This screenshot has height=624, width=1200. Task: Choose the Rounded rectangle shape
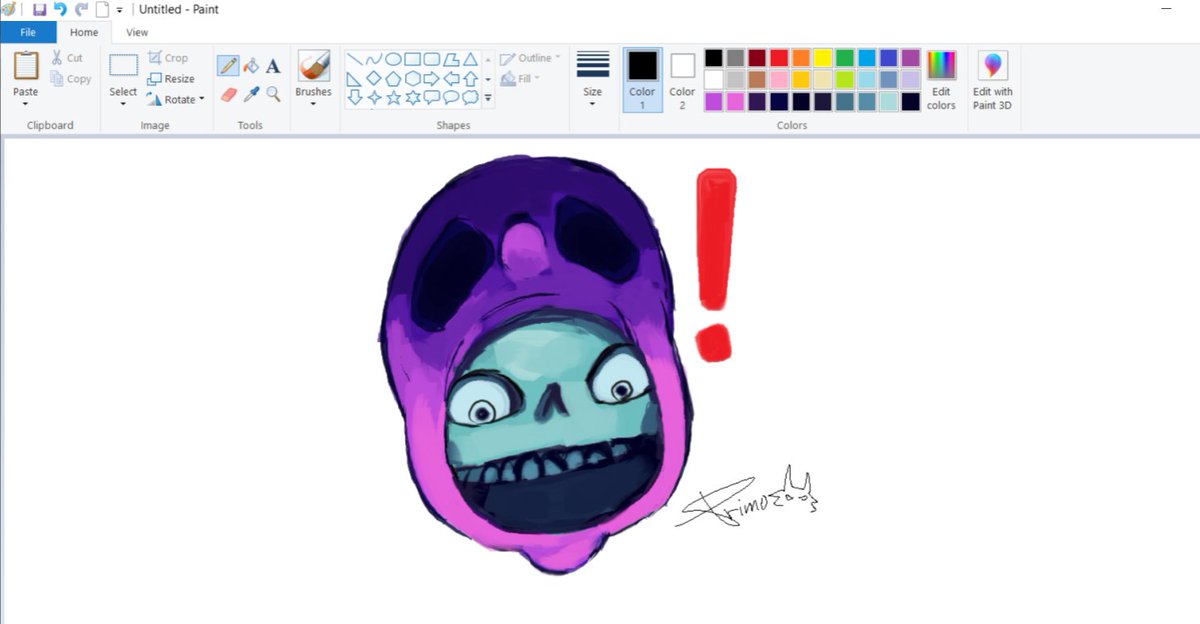tap(431, 59)
